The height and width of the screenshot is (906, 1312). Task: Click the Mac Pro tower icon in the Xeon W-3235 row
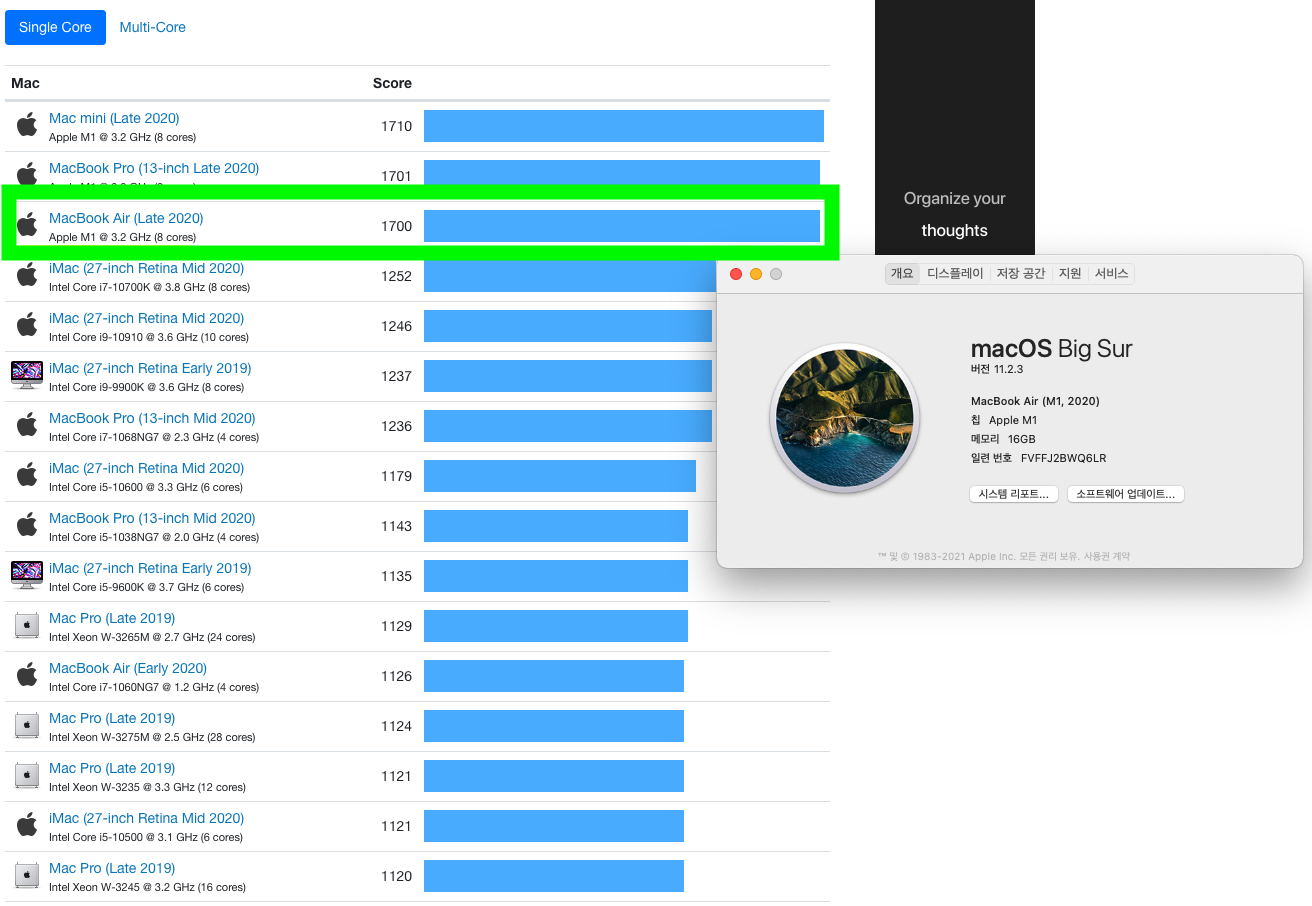tap(27, 775)
